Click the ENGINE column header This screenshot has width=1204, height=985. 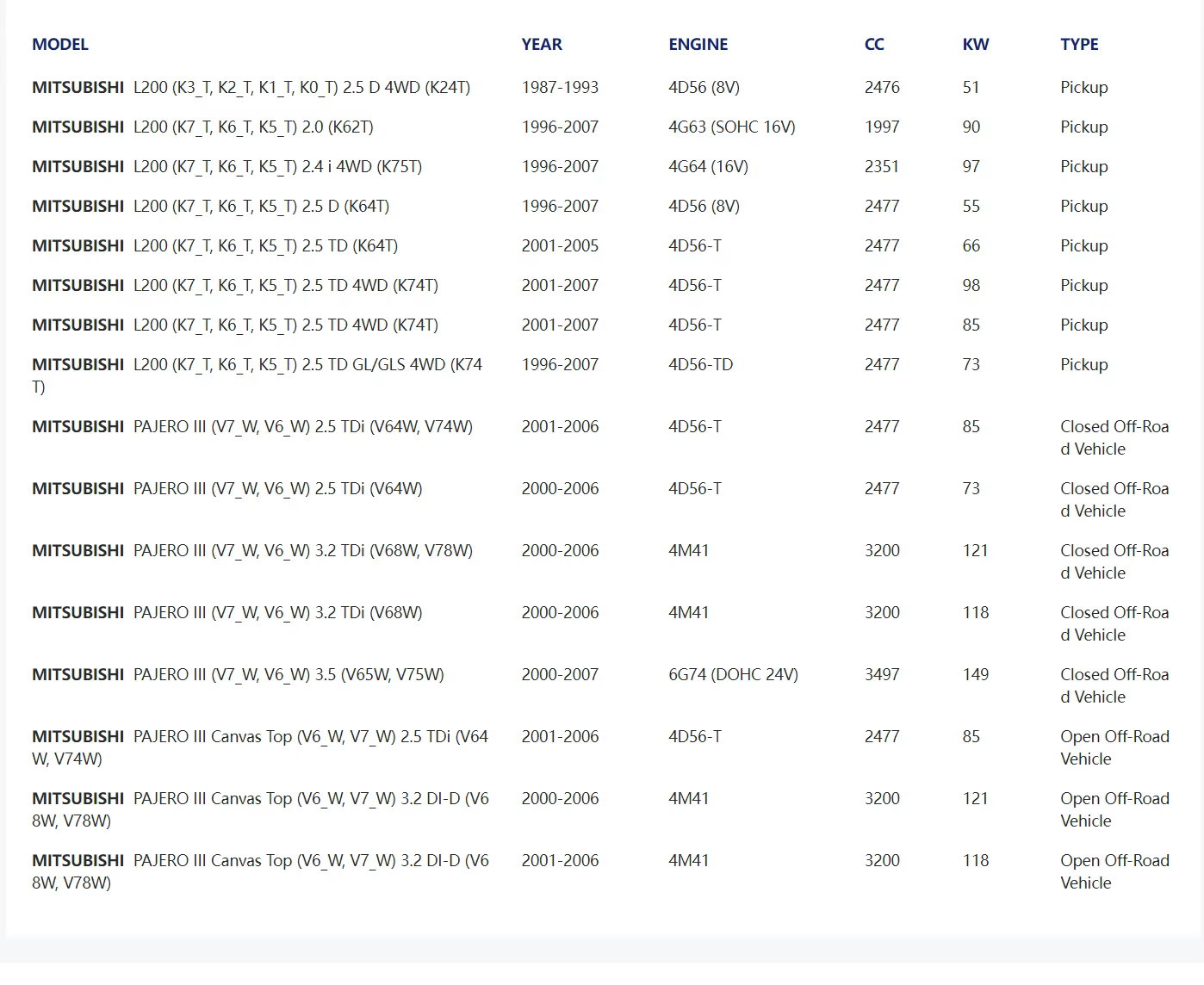pyautogui.click(x=698, y=44)
